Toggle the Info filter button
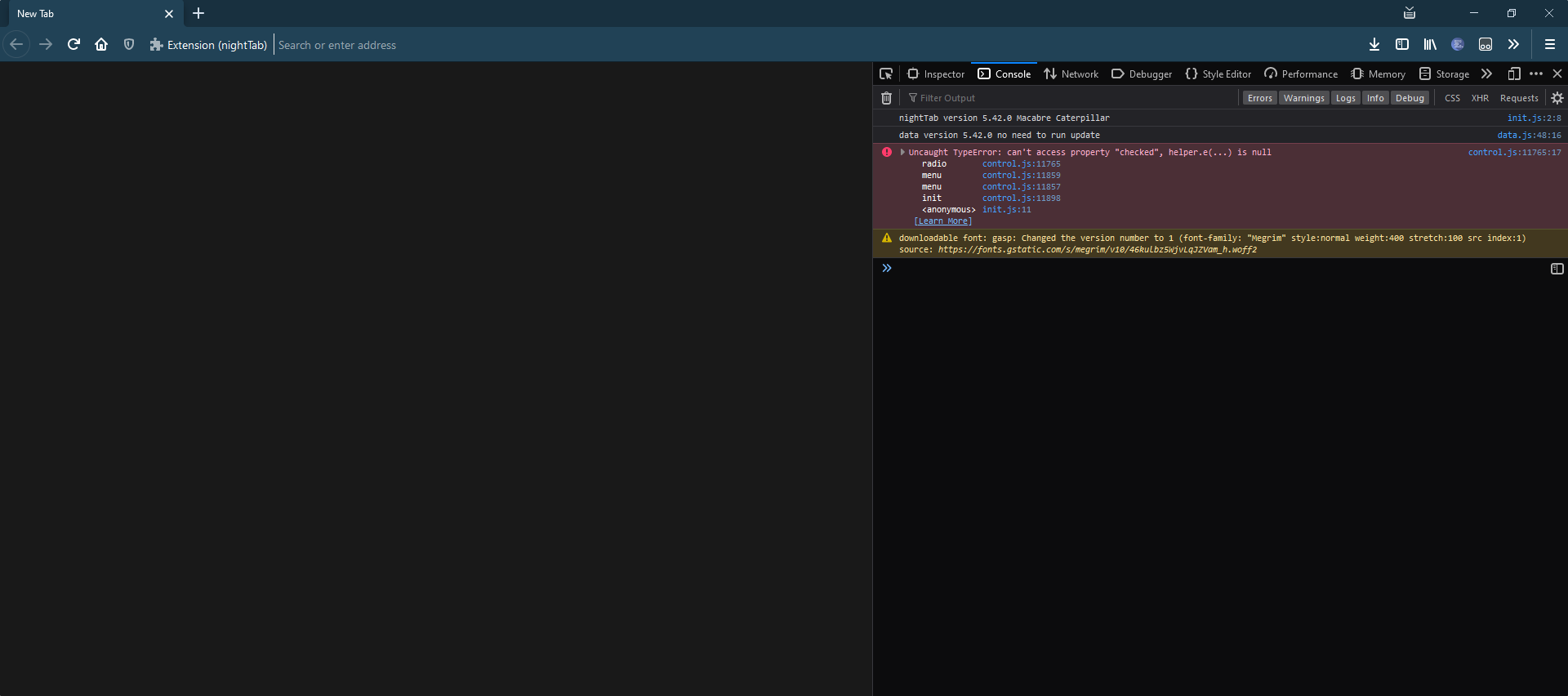The height and width of the screenshot is (696, 1568). click(1375, 98)
